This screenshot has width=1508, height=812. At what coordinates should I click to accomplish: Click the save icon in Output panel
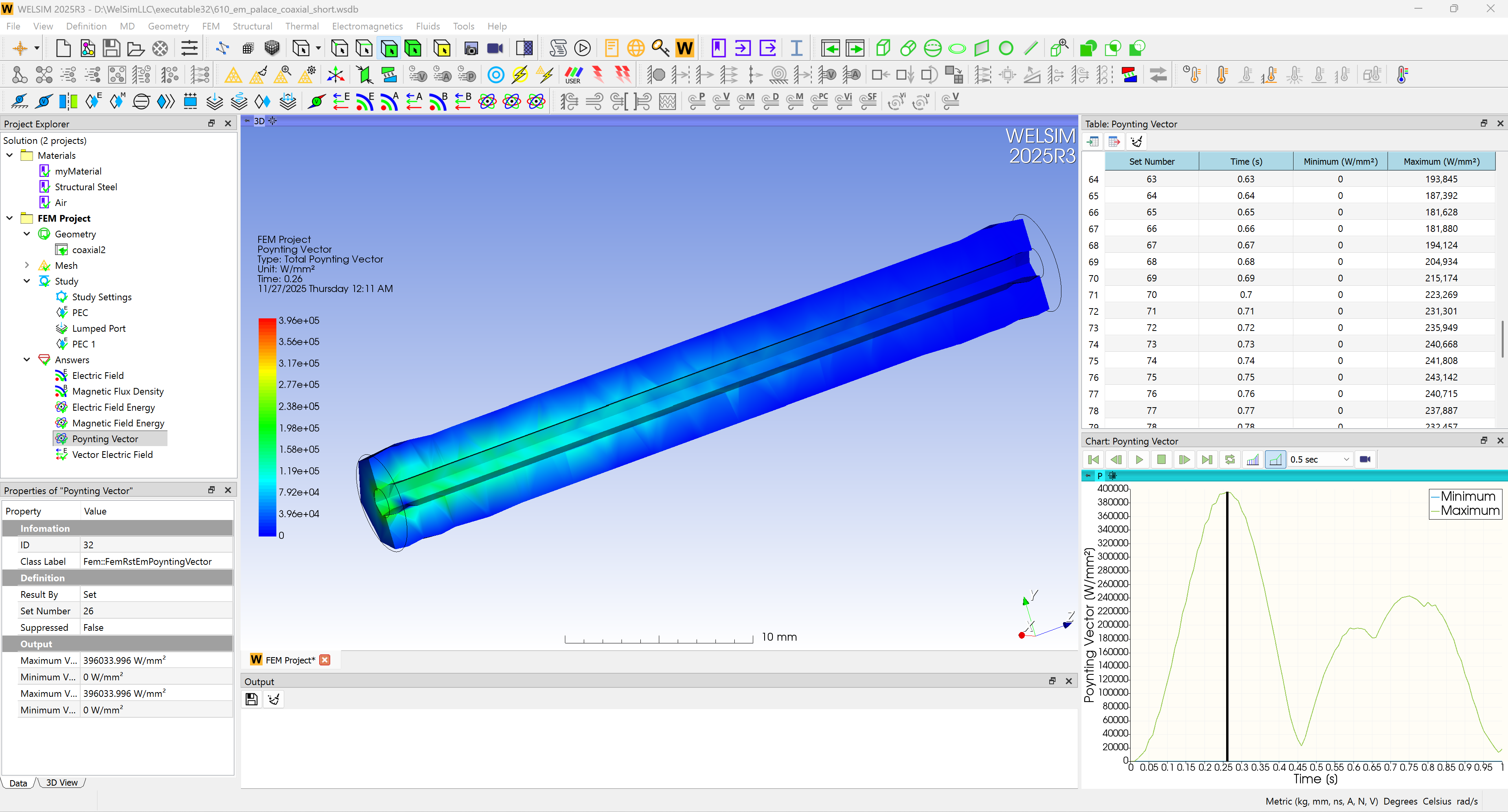click(251, 699)
